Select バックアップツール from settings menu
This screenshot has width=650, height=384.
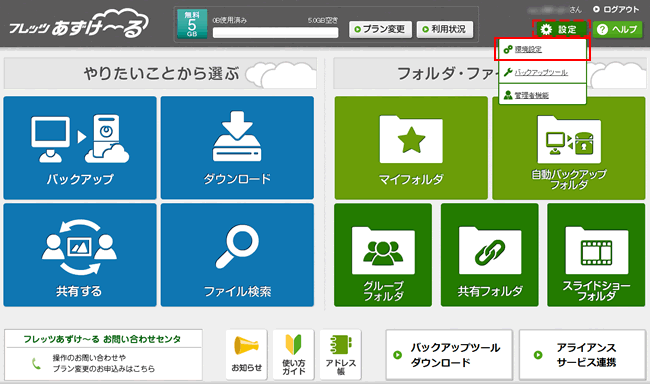pos(542,73)
